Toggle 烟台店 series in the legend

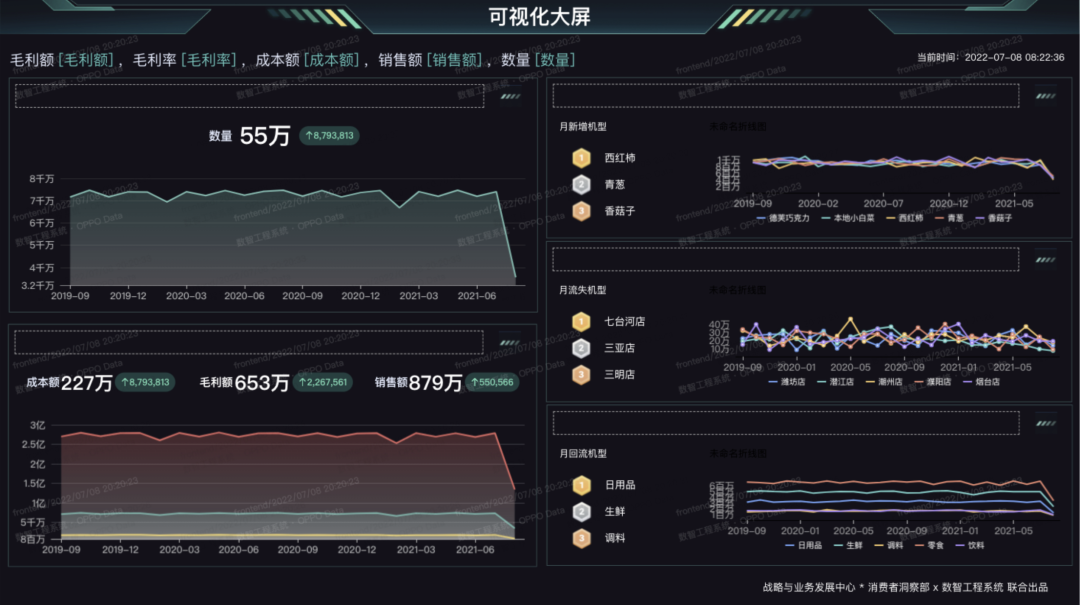coord(981,382)
